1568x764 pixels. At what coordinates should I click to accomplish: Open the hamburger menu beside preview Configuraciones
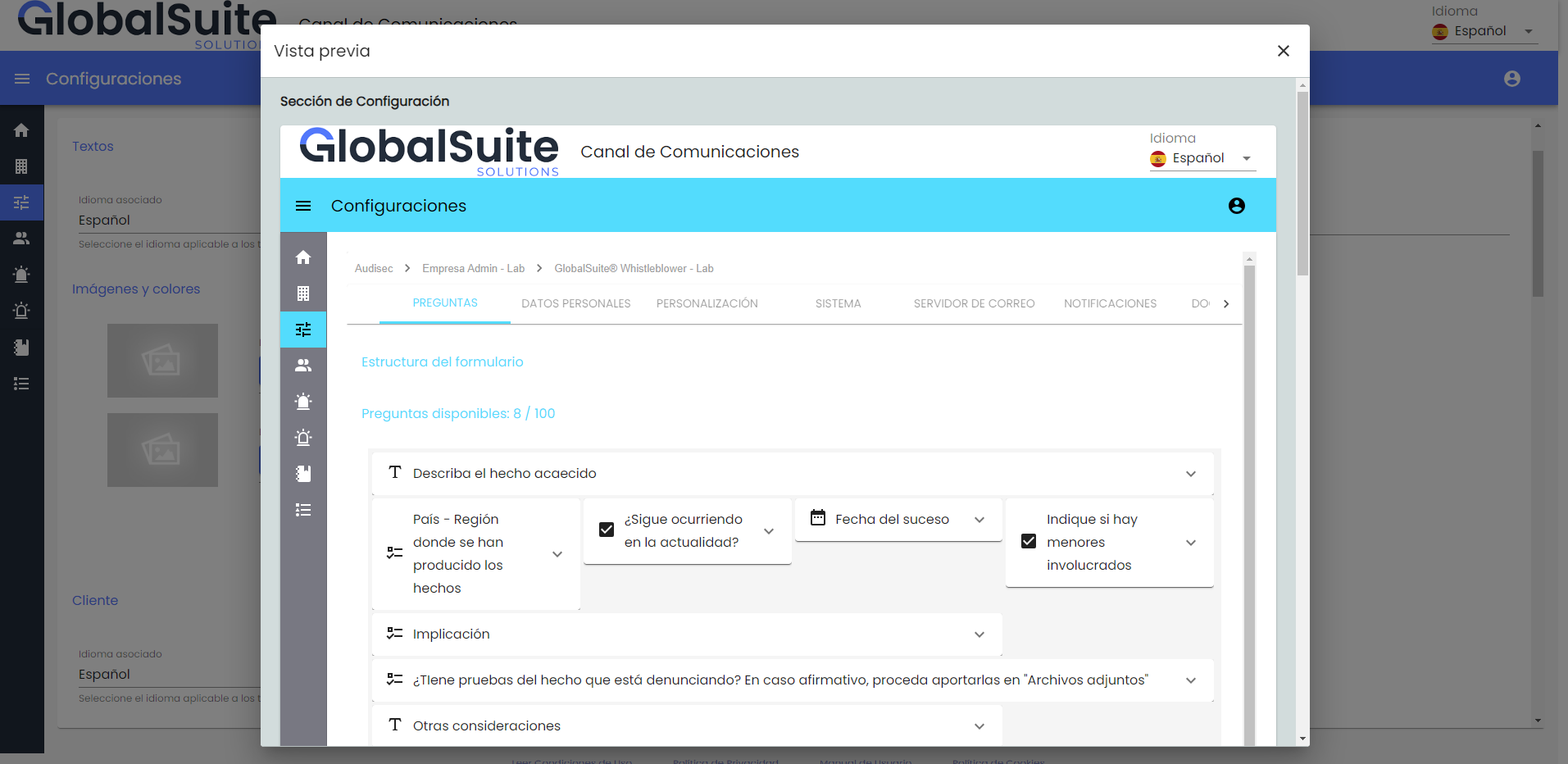(x=303, y=206)
